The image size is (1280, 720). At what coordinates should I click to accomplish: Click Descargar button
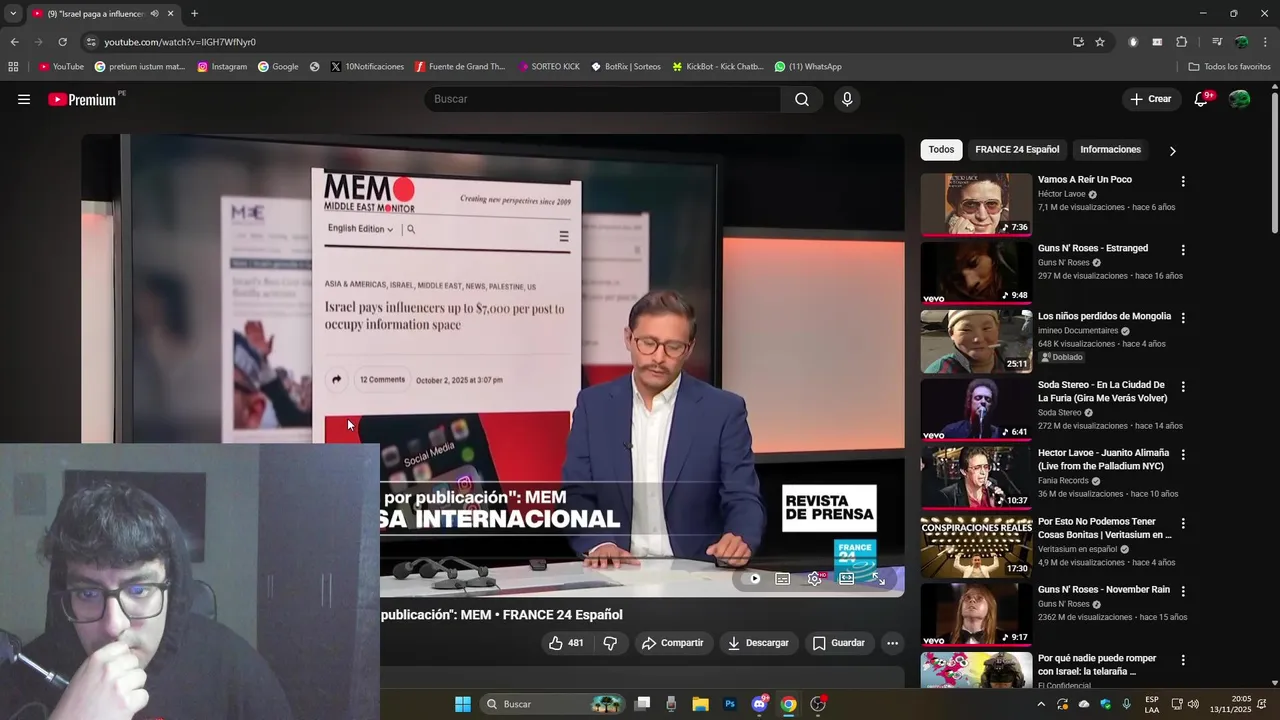coord(758,643)
